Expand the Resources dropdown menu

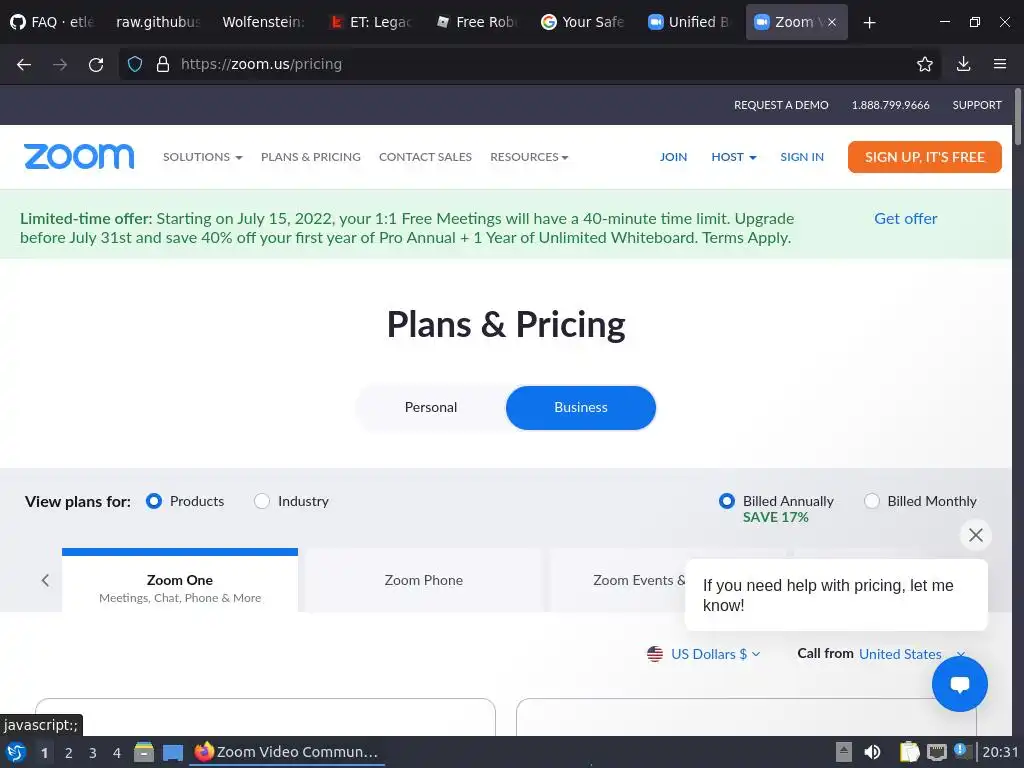pyautogui.click(x=529, y=157)
